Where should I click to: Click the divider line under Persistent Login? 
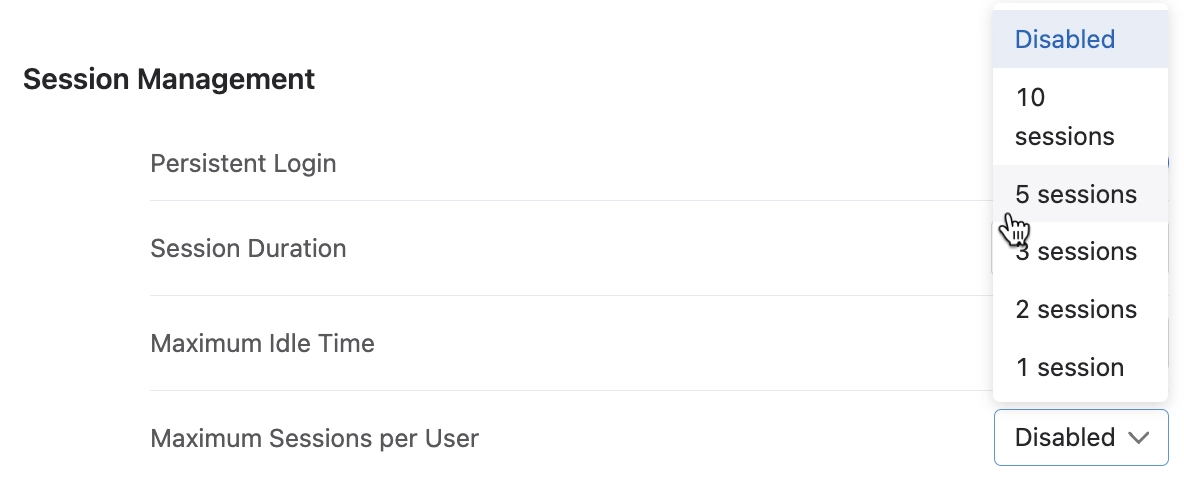[x=500, y=201]
